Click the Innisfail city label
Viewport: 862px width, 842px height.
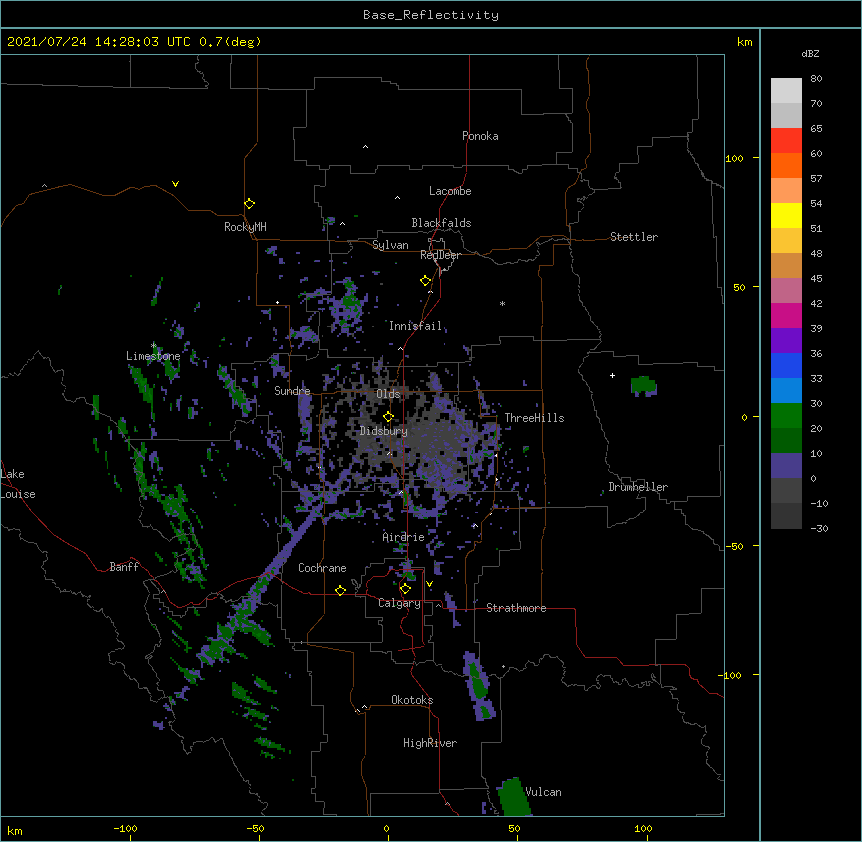point(416,326)
